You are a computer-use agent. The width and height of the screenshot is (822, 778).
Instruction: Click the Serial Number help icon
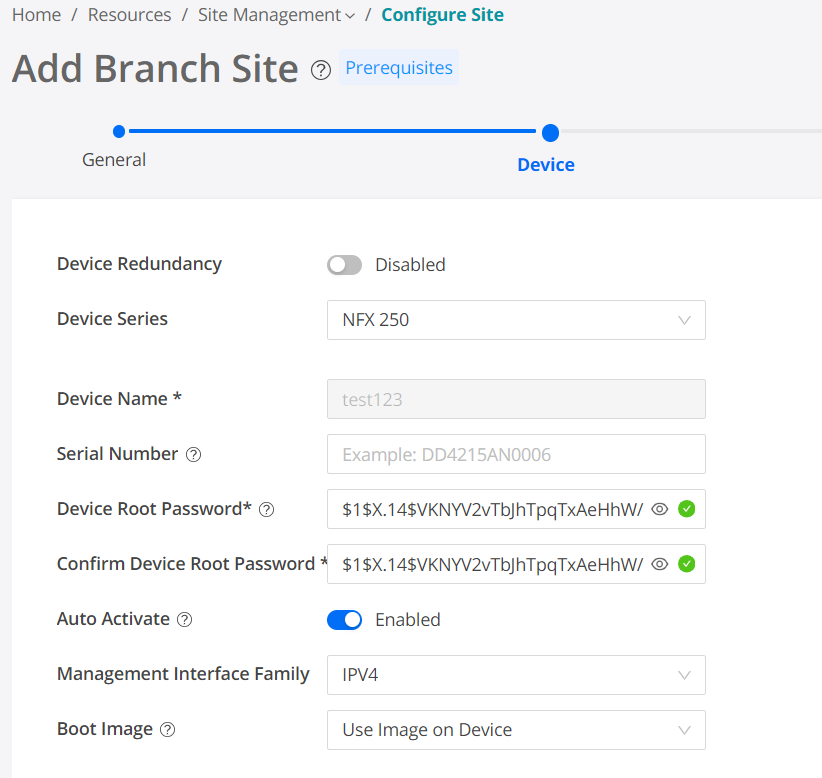coord(193,455)
